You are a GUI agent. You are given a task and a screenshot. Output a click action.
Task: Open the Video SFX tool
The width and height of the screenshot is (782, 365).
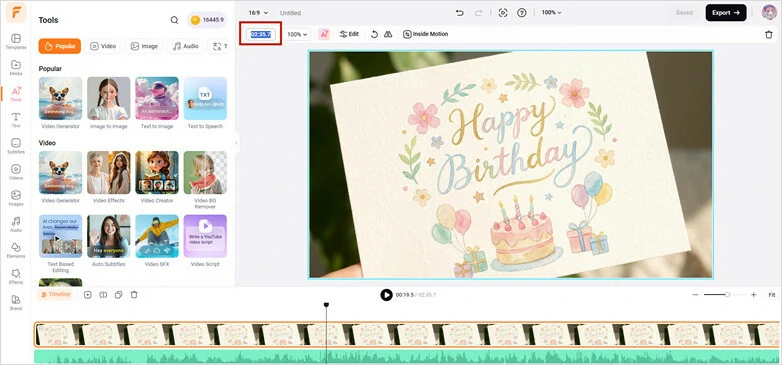click(157, 241)
